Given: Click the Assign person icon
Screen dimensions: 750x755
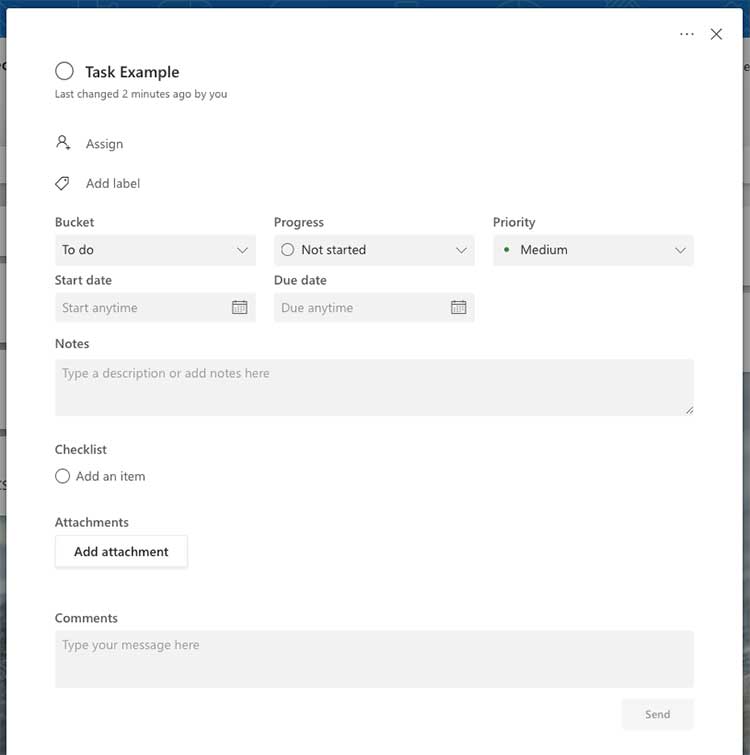Looking at the screenshot, I should [x=63, y=143].
